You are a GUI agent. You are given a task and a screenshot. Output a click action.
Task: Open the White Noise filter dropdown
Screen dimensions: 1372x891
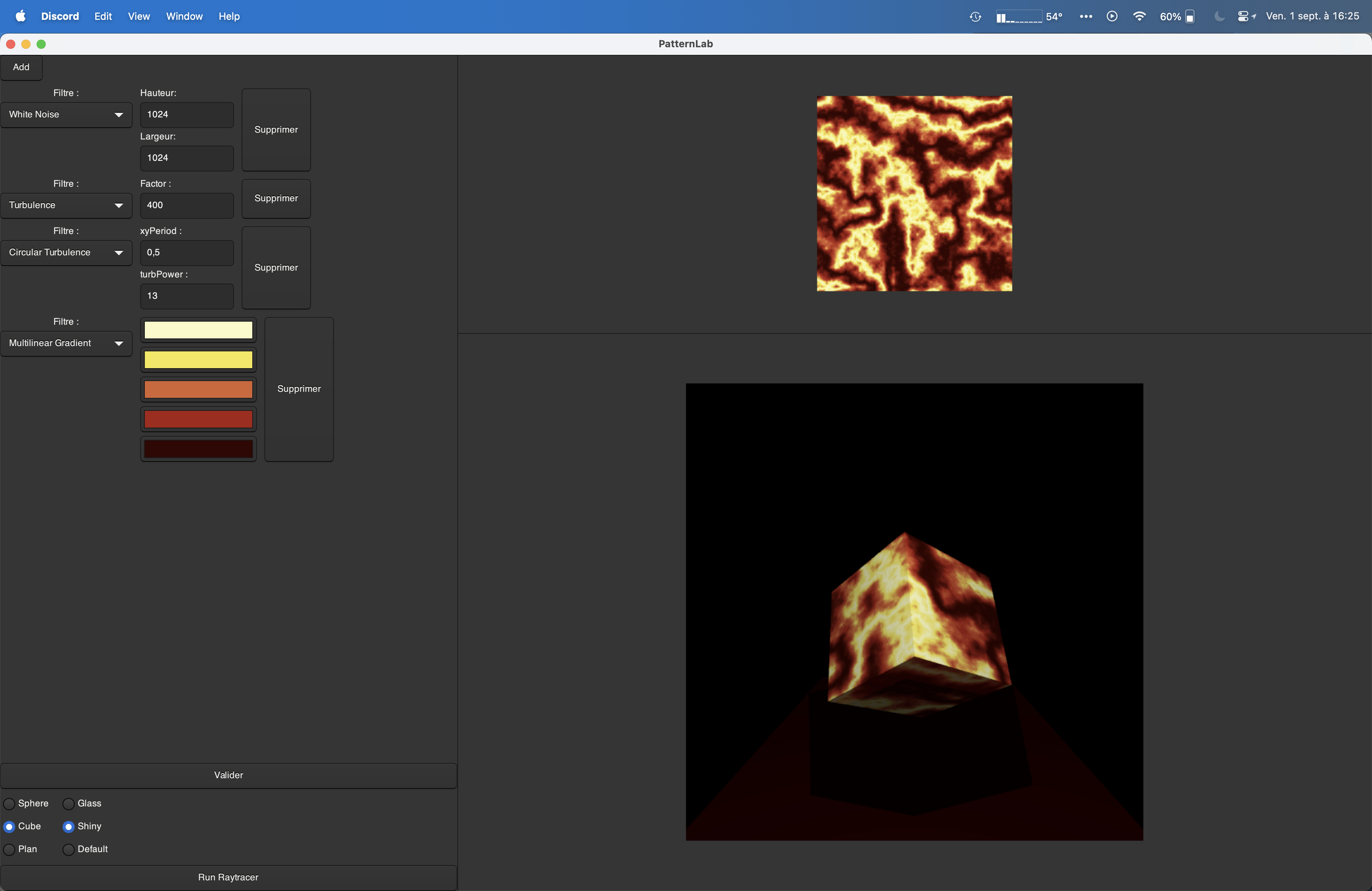66,114
